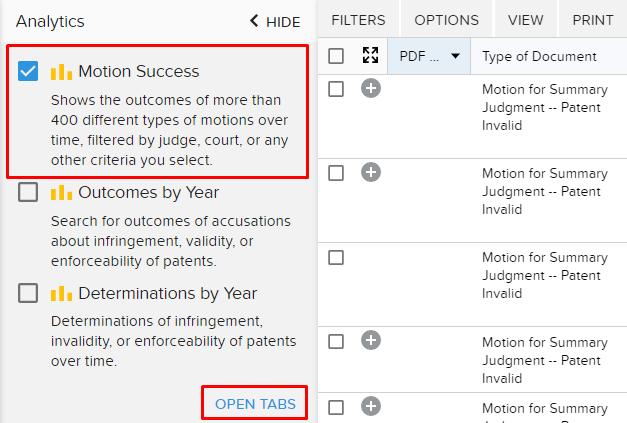The width and height of the screenshot is (627, 423).
Task: Click the Motion Success bar chart icon
Action: 61,72
